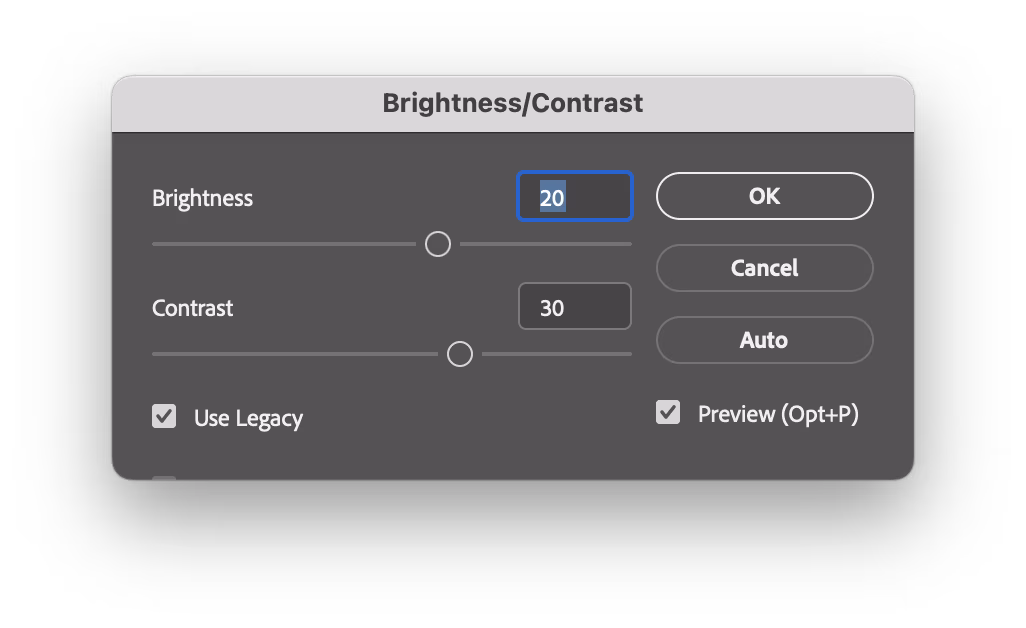This screenshot has width=1026, height=628.
Task: Click the partially hidden checkbox below Use Legacy
Action: [164, 478]
